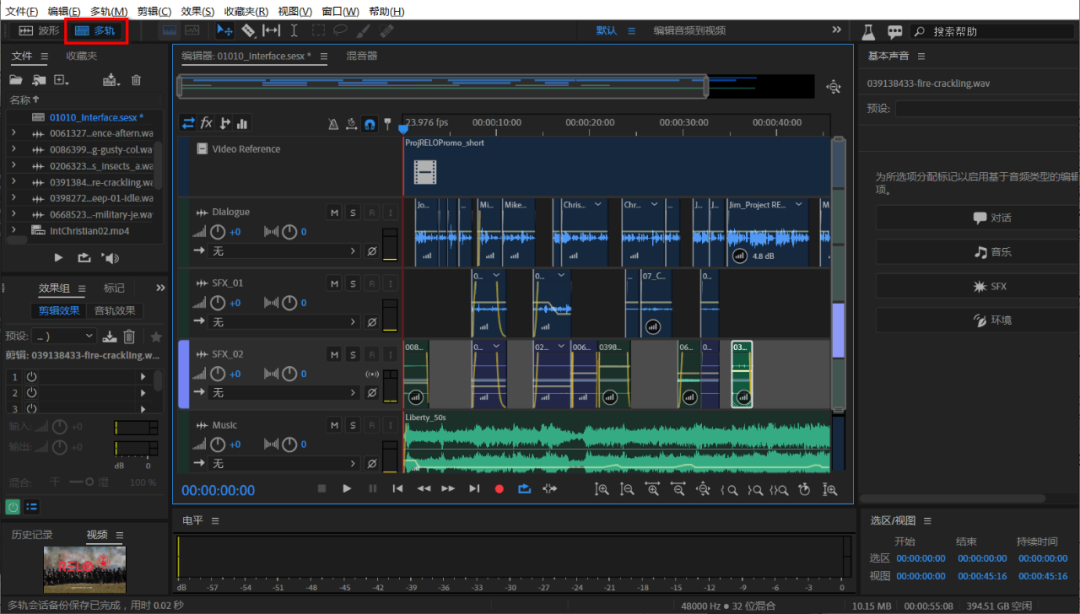Click the beaker icon in top bar
Viewport: 1080px width, 614px height.
click(869, 31)
